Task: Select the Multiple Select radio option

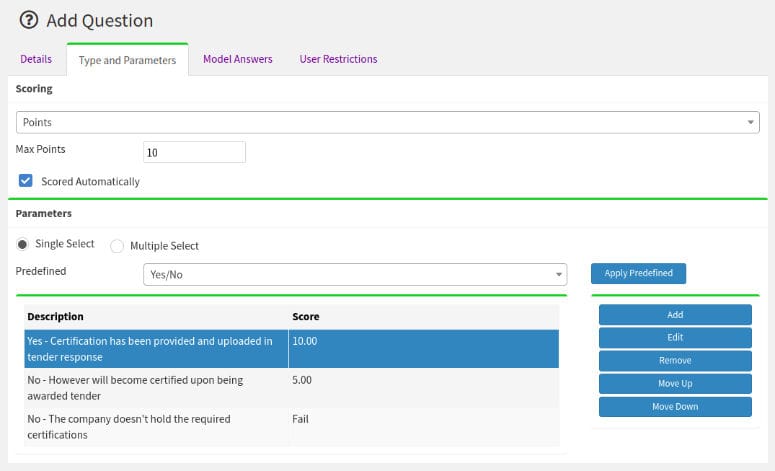Action: coord(117,246)
